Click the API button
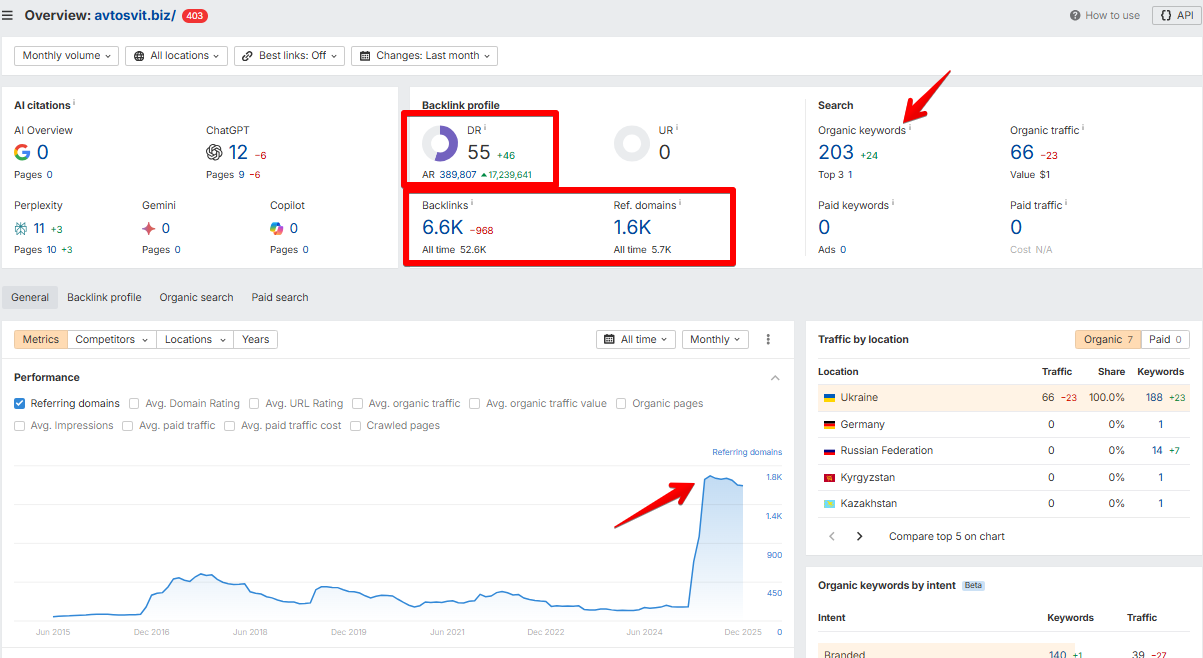This screenshot has width=1203, height=658. [1177, 15]
